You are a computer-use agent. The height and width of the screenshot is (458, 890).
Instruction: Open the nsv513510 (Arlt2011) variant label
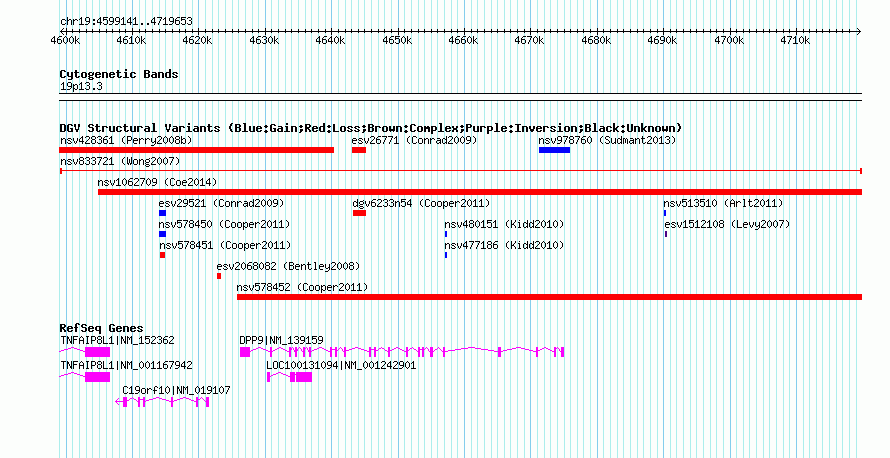(723, 203)
